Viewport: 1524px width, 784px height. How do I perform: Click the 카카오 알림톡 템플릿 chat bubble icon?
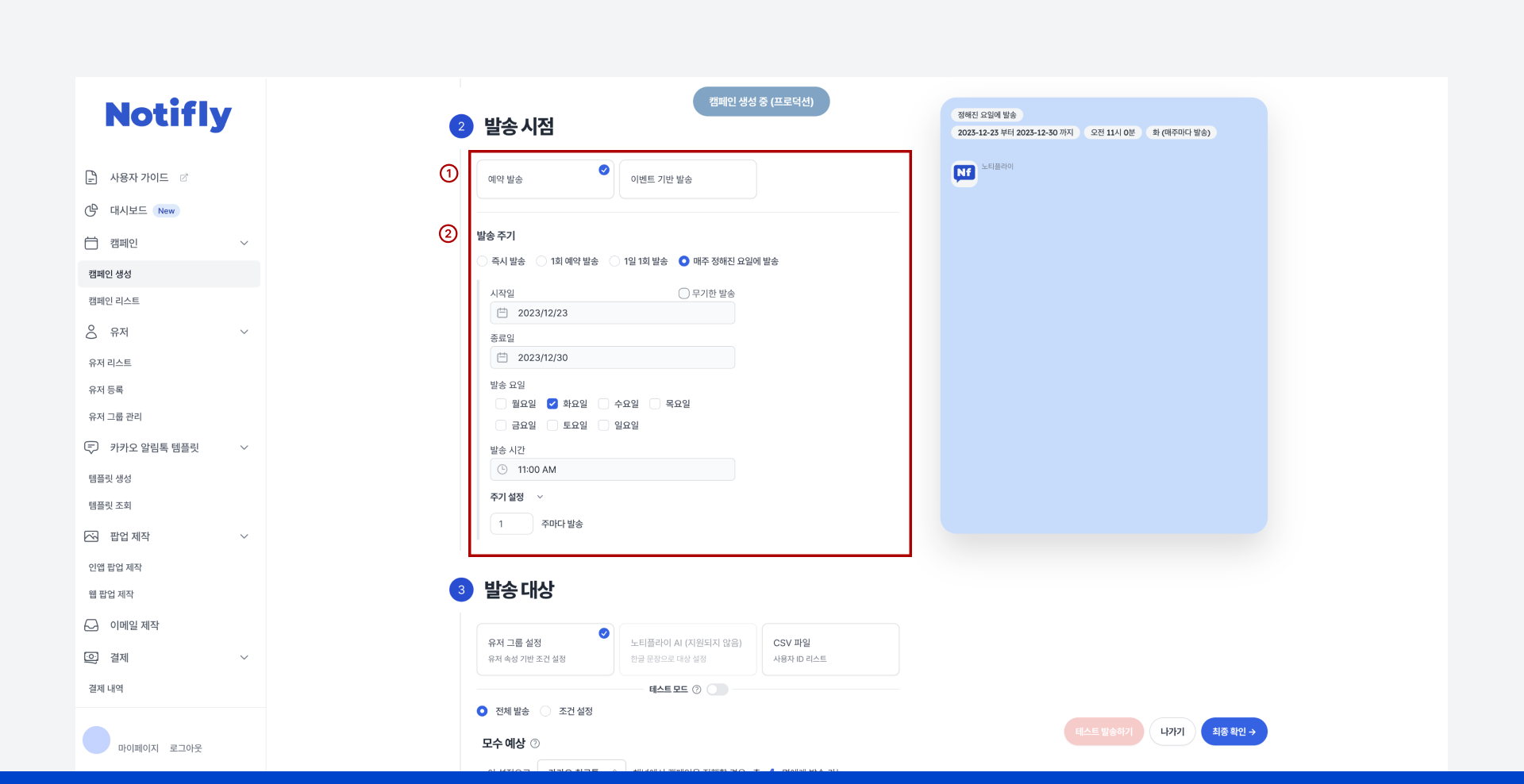[91, 447]
